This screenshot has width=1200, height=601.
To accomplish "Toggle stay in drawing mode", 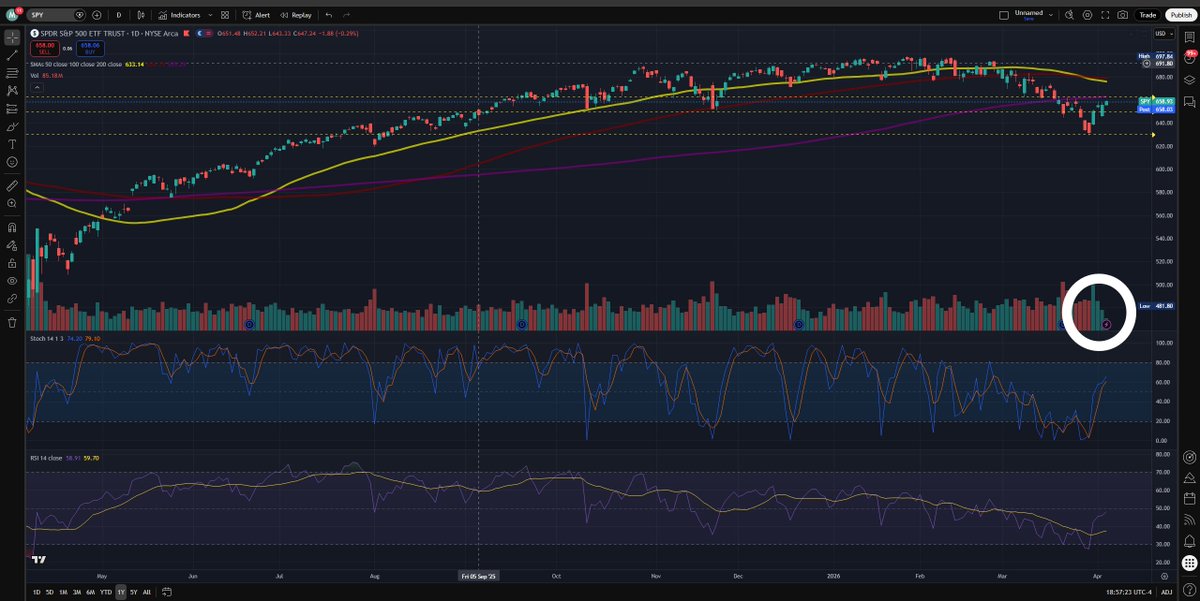I will click(12, 245).
